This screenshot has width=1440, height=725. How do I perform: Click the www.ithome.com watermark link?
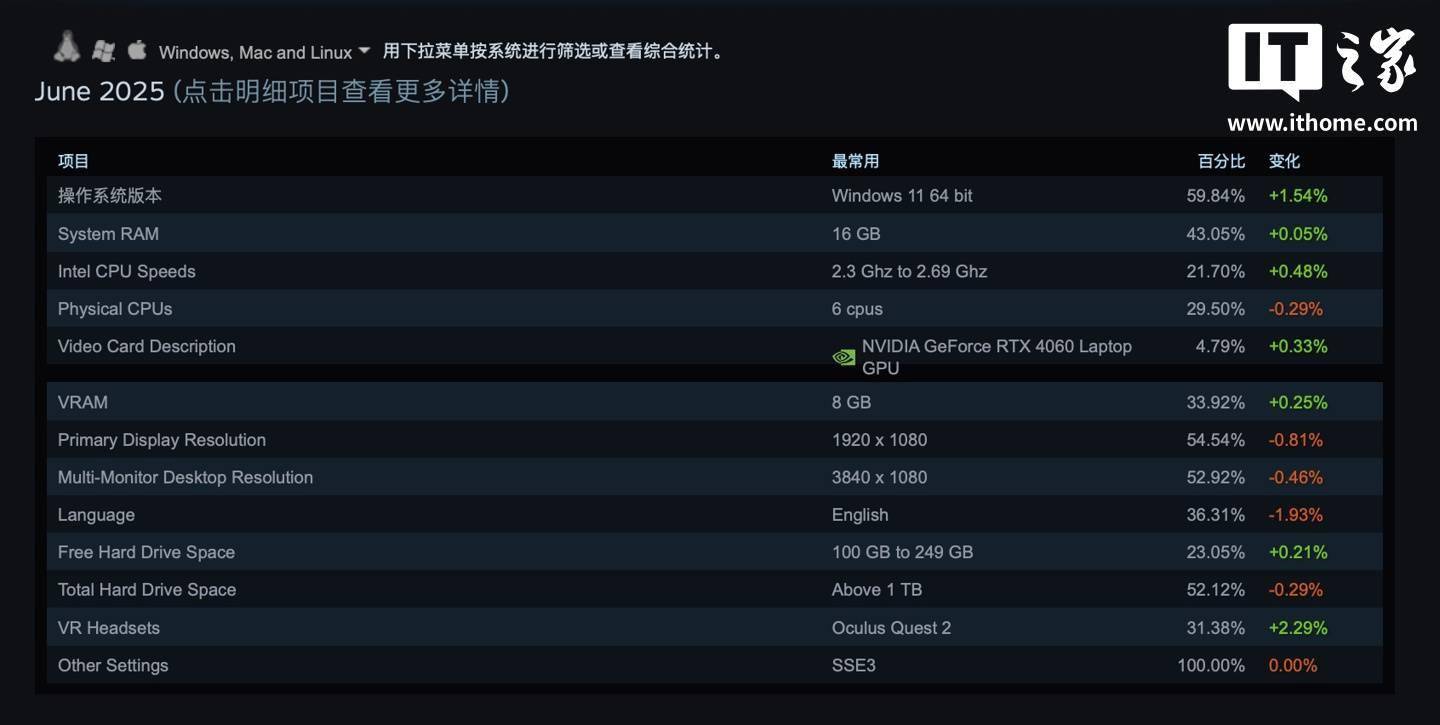1322,123
